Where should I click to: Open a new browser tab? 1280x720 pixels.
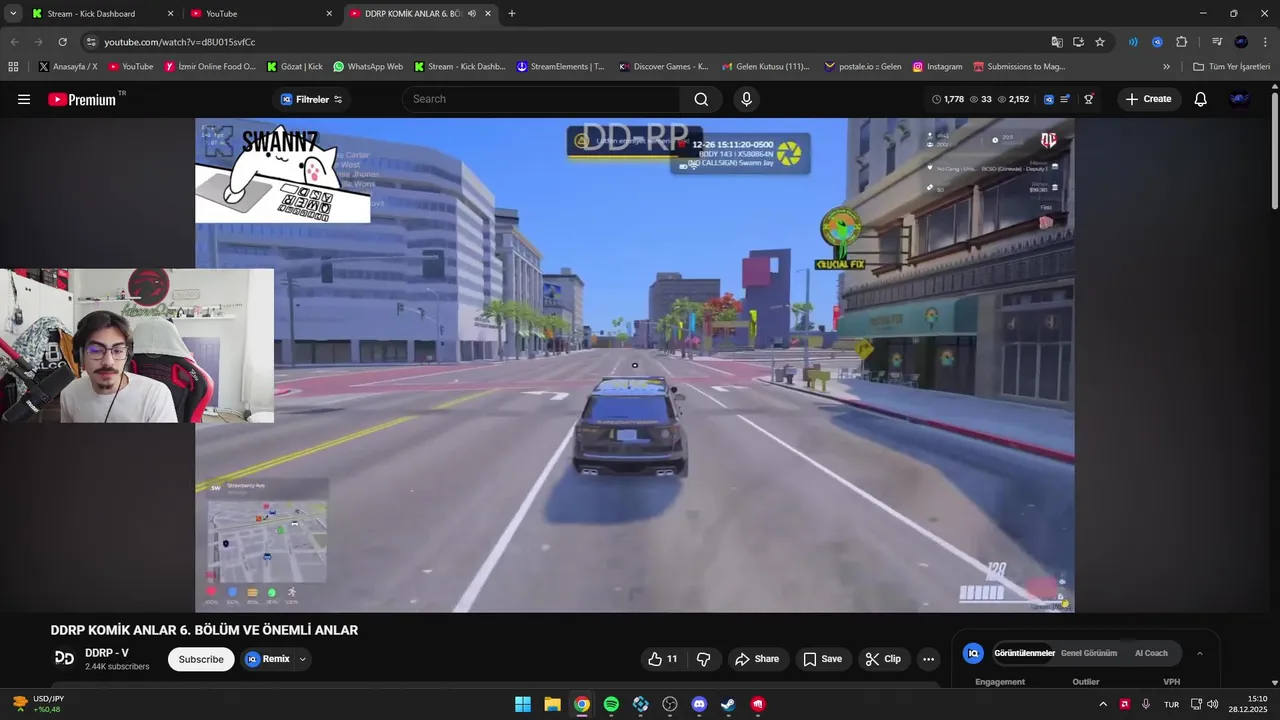(512, 14)
